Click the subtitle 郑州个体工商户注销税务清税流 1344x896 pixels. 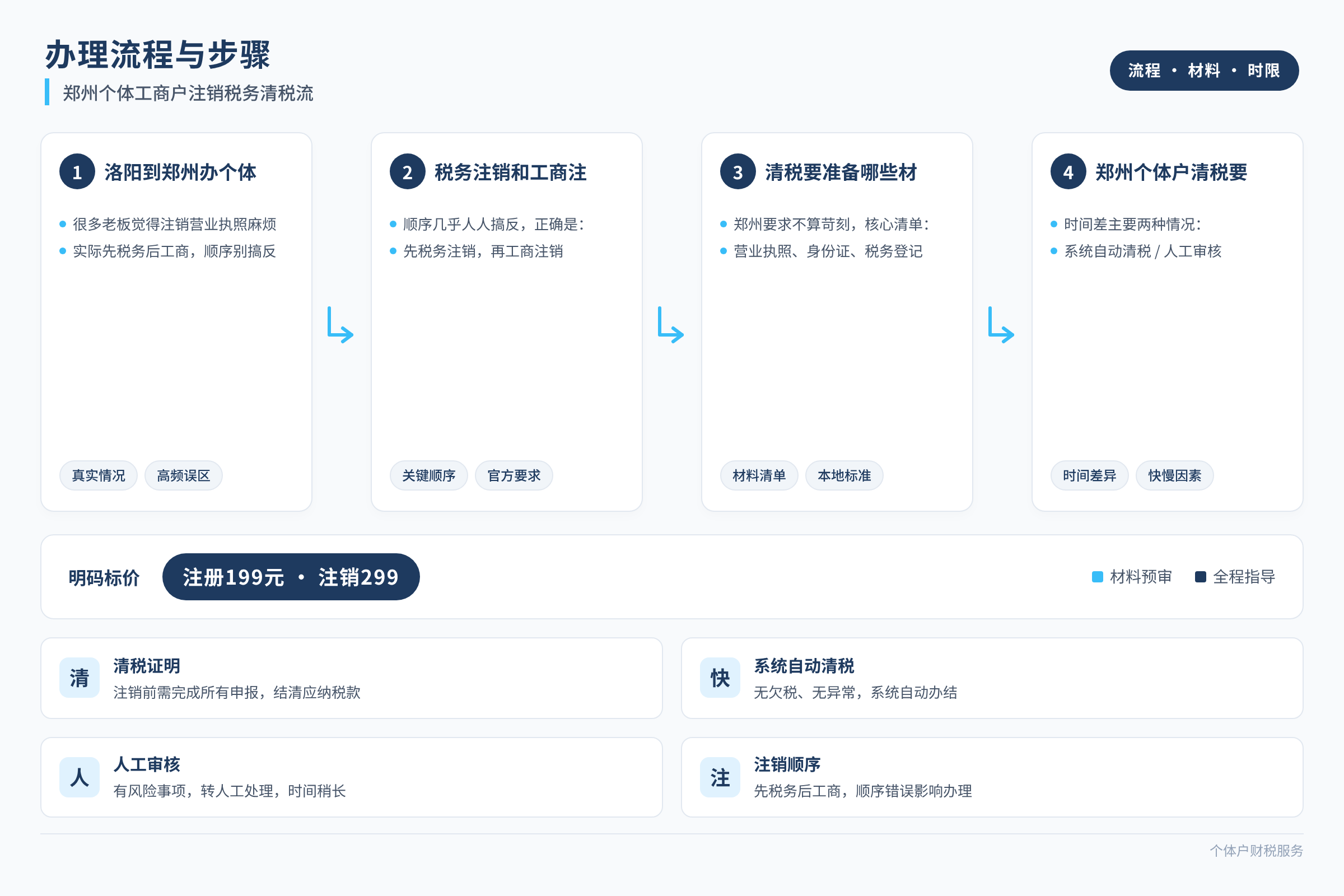click(x=188, y=93)
